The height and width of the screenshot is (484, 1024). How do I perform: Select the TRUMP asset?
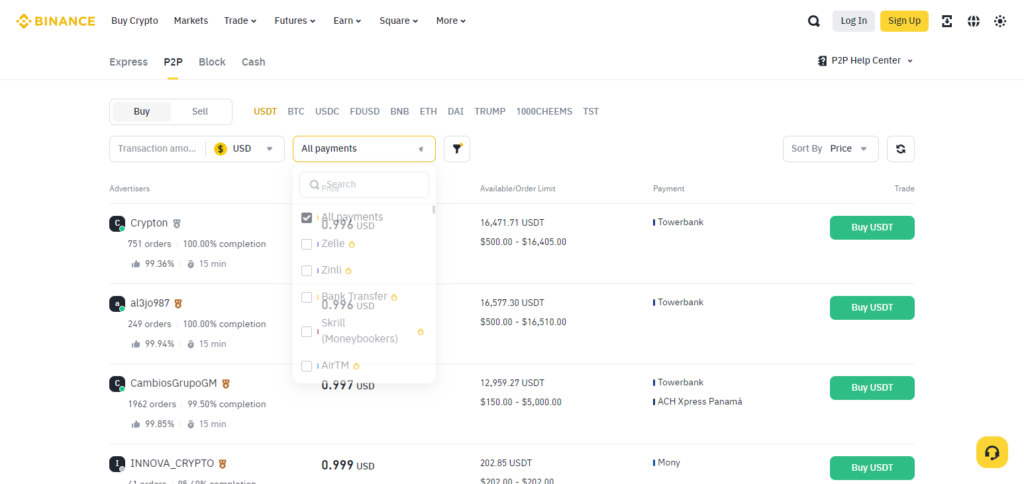point(490,112)
